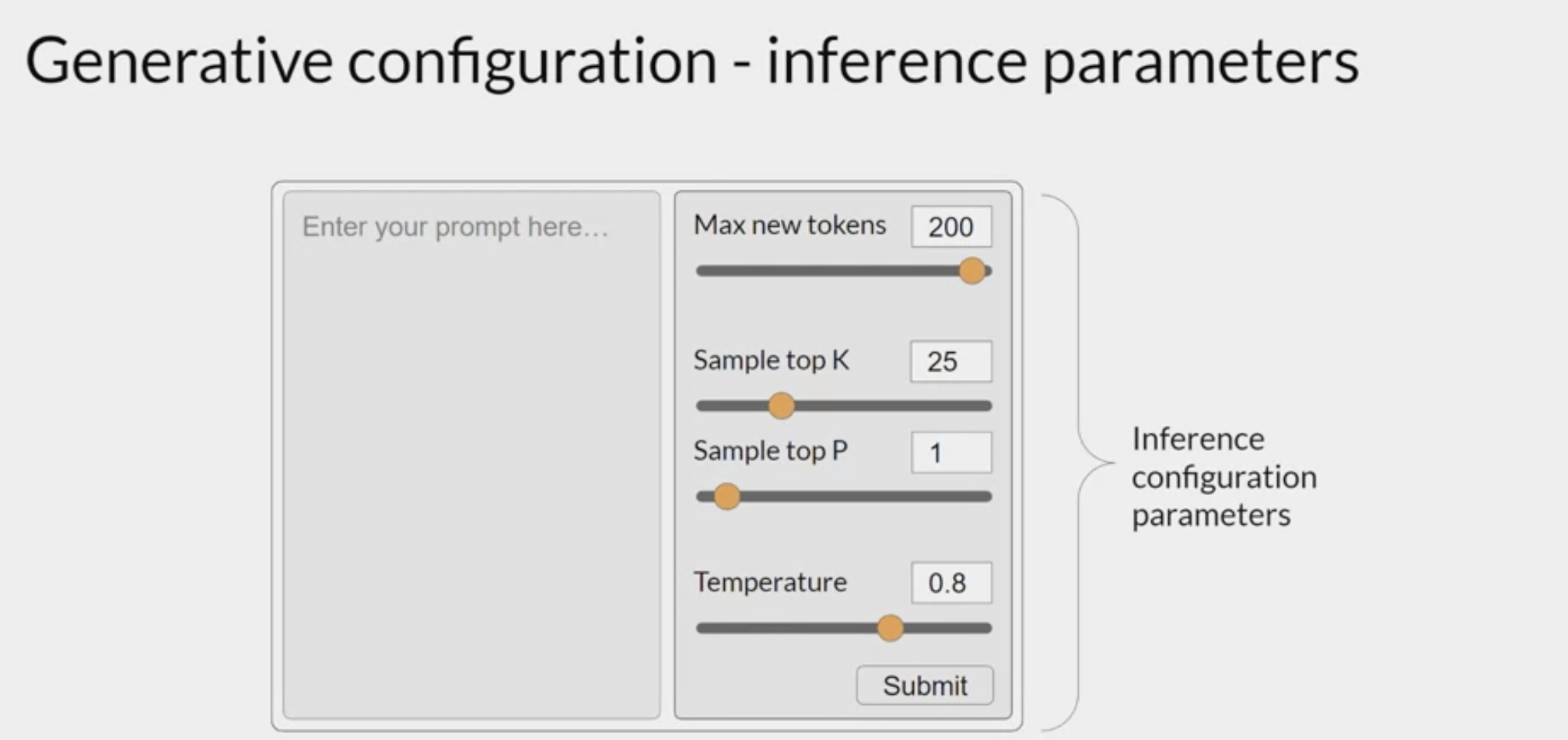This screenshot has height=740, width=1568.
Task: Click the Temperature value field showing 0.8
Action: (951, 583)
